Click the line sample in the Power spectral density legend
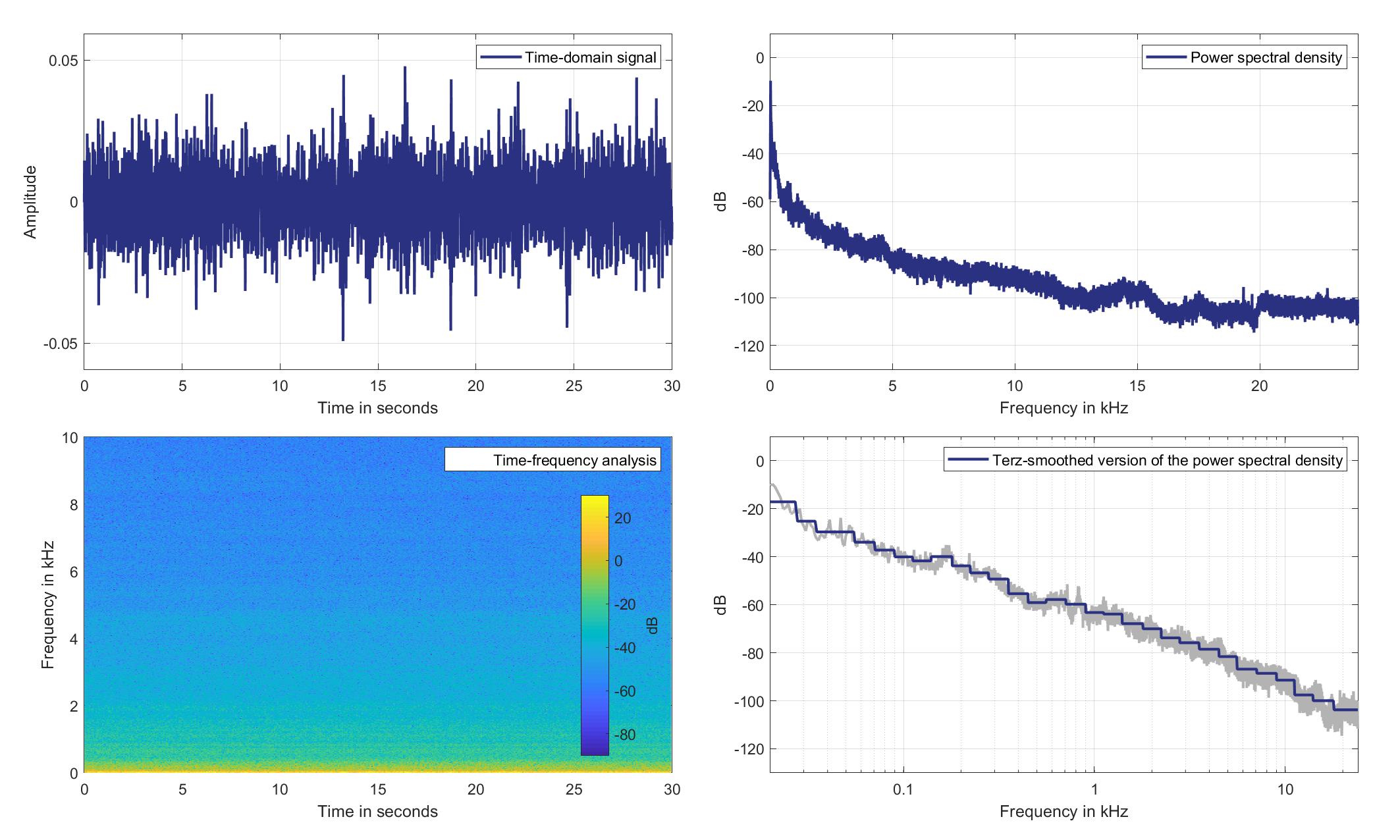Screen dimensions: 1400x840 tap(1168, 57)
